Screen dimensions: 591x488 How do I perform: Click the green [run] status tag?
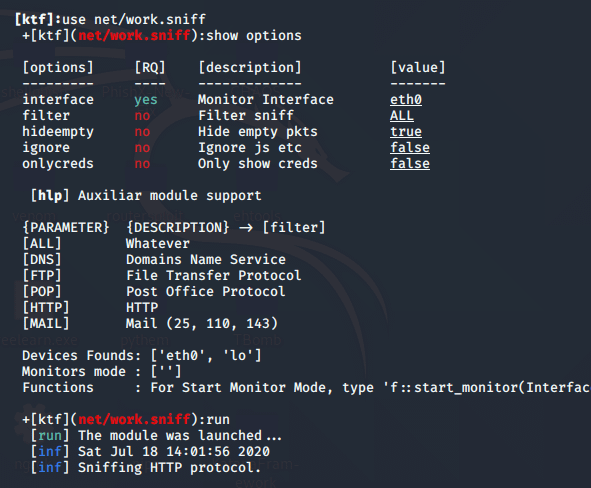[x=50, y=436]
